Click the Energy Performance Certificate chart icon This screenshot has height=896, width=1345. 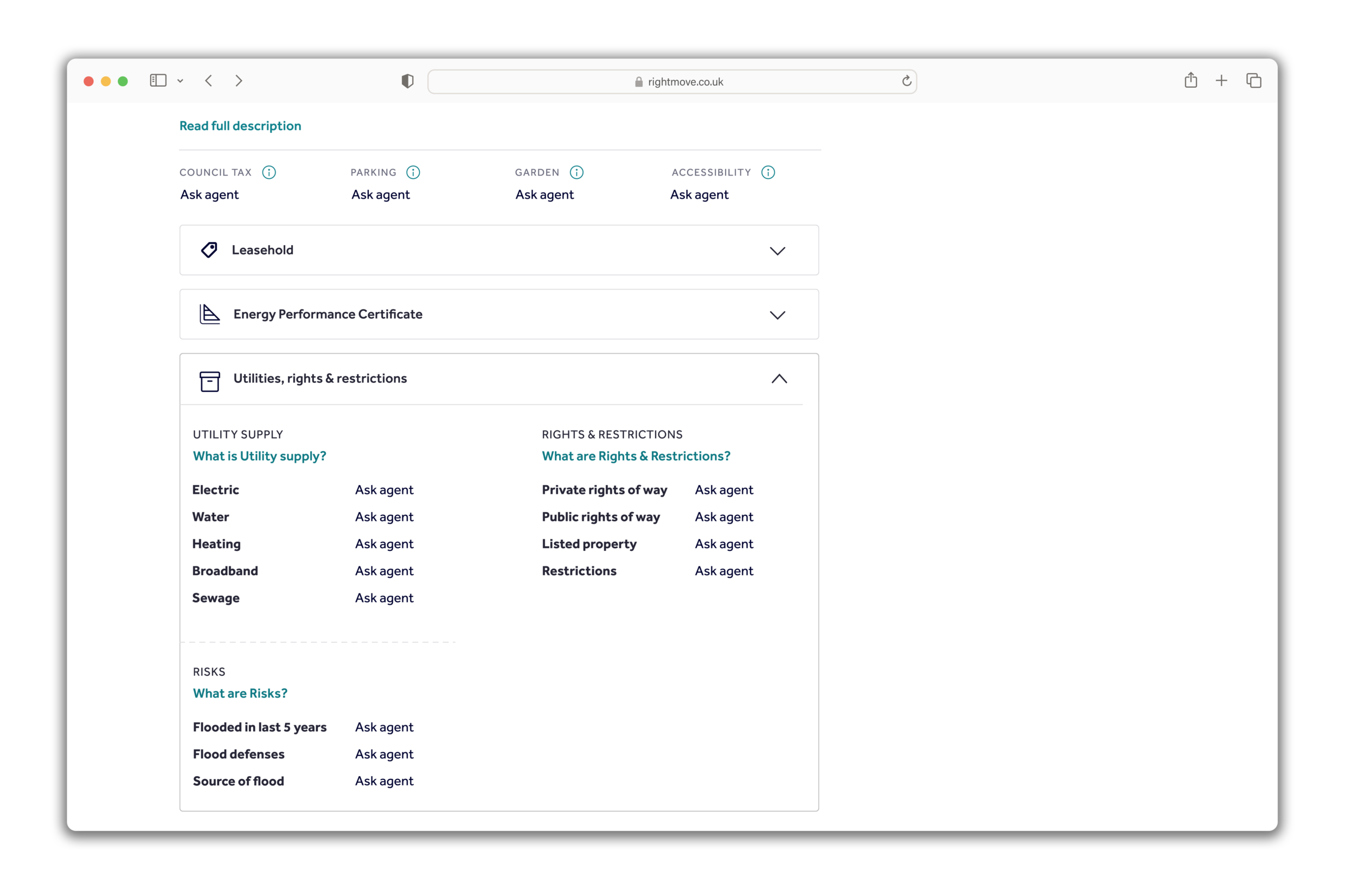(209, 314)
